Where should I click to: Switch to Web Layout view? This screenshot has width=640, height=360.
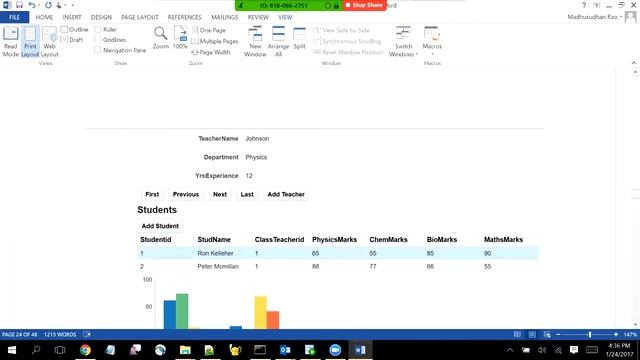click(x=49, y=41)
